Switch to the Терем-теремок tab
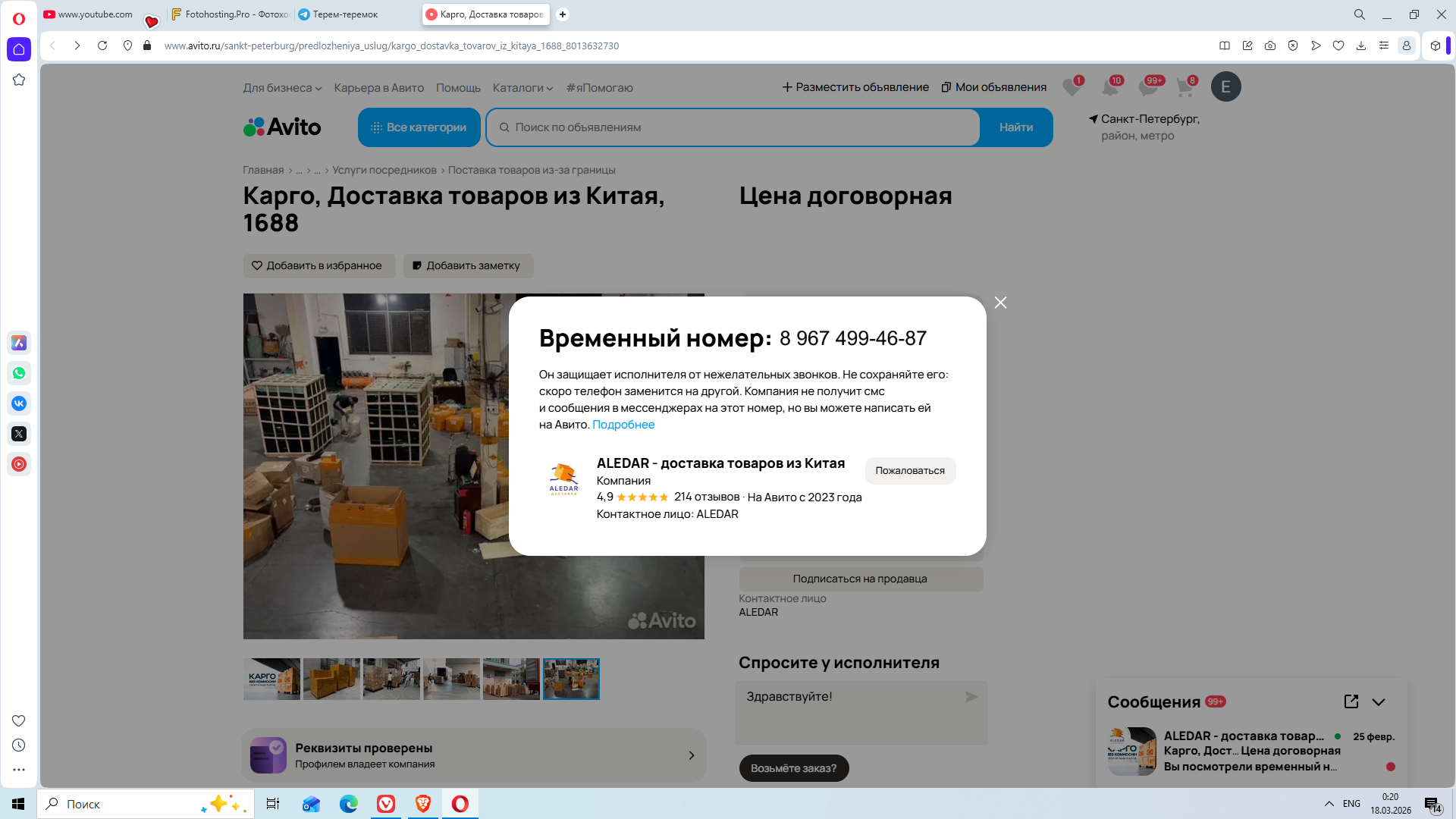This screenshot has width=1456, height=819. click(344, 14)
